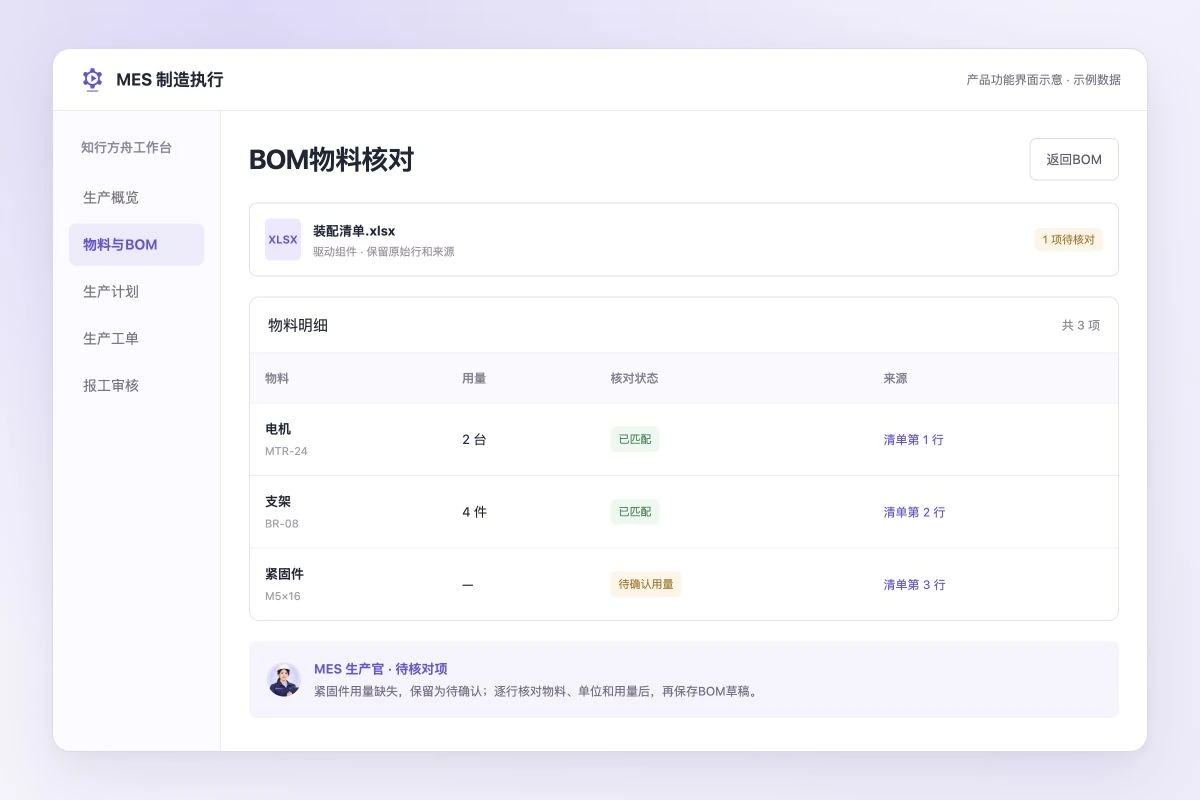Click quantity 2 台
The height and width of the screenshot is (800, 1200).
point(474,440)
